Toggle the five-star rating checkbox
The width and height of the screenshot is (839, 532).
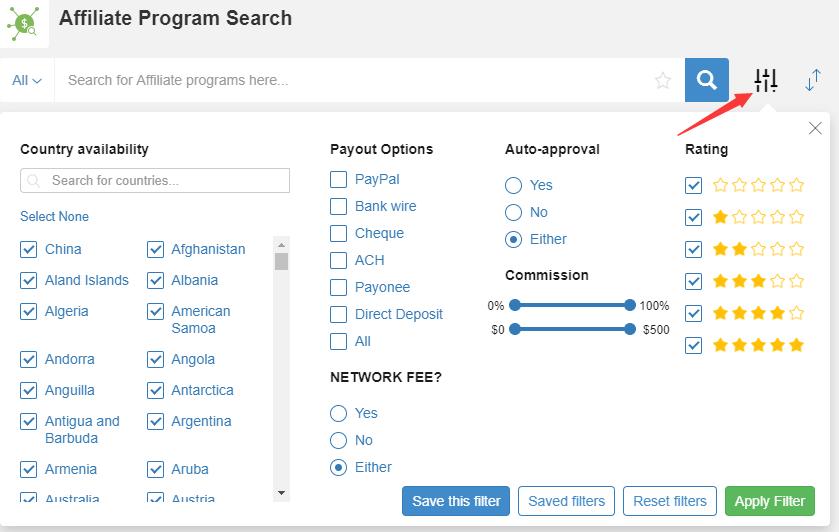[x=694, y=345]
